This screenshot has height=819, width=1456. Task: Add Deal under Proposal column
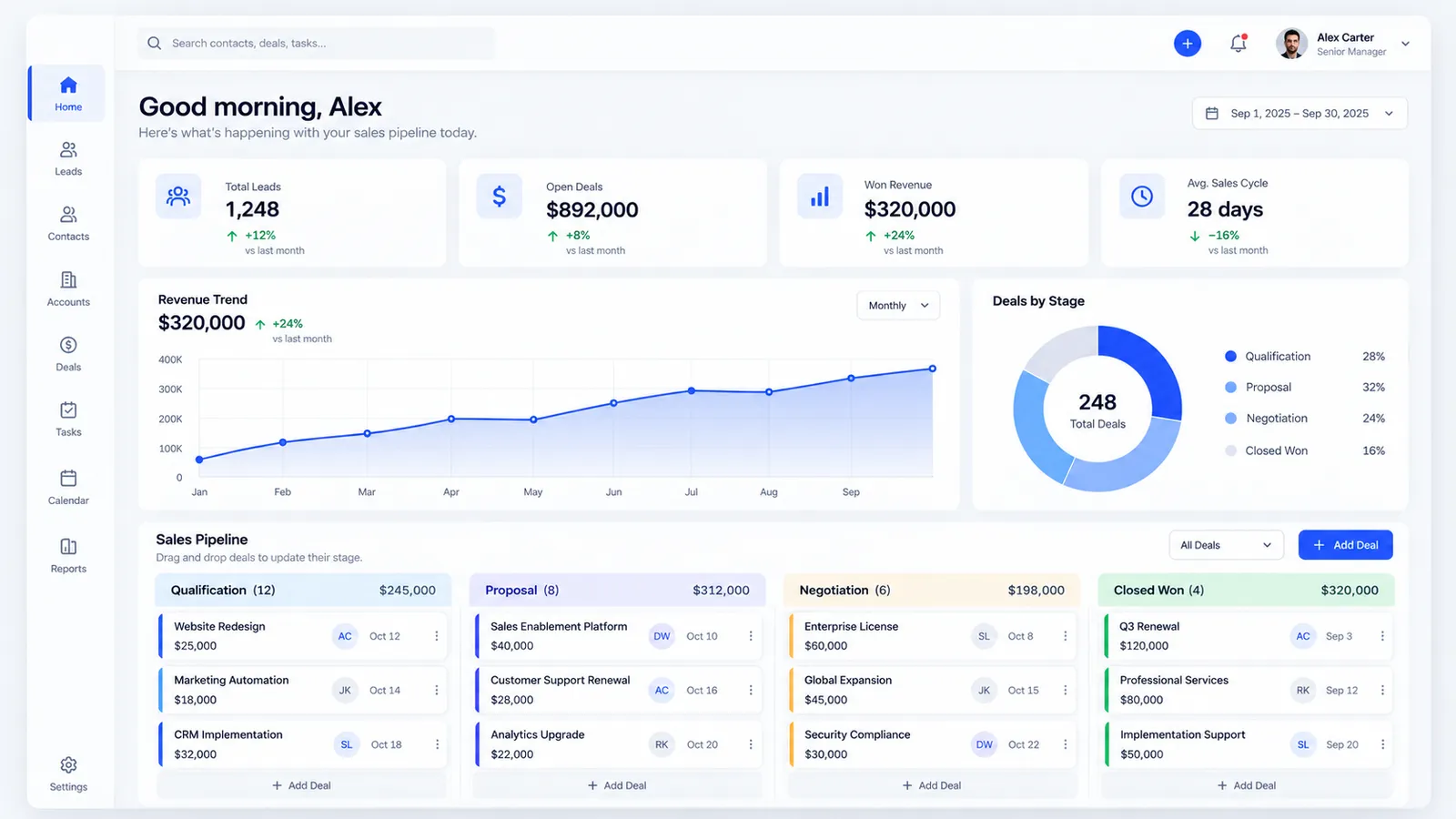617,785
